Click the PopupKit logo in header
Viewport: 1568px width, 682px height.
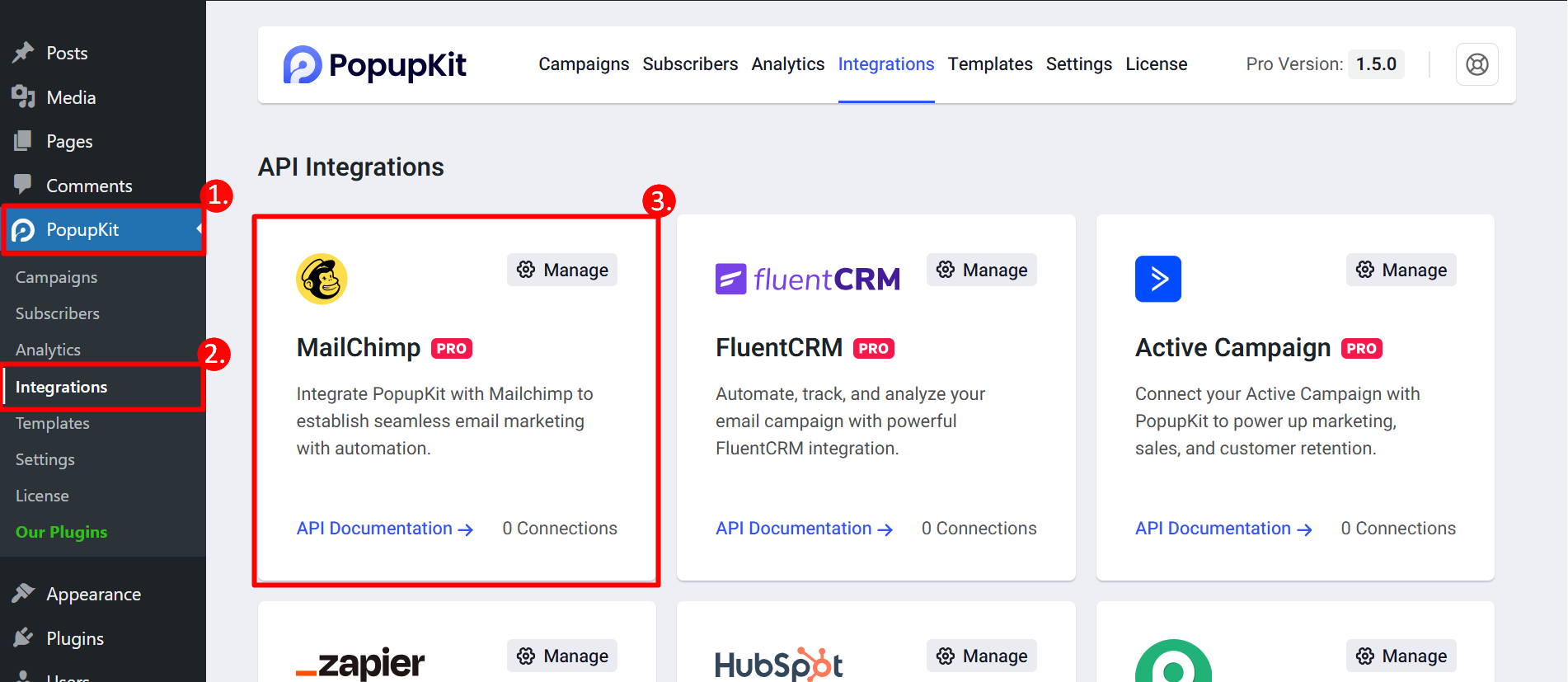pos(375,64)
